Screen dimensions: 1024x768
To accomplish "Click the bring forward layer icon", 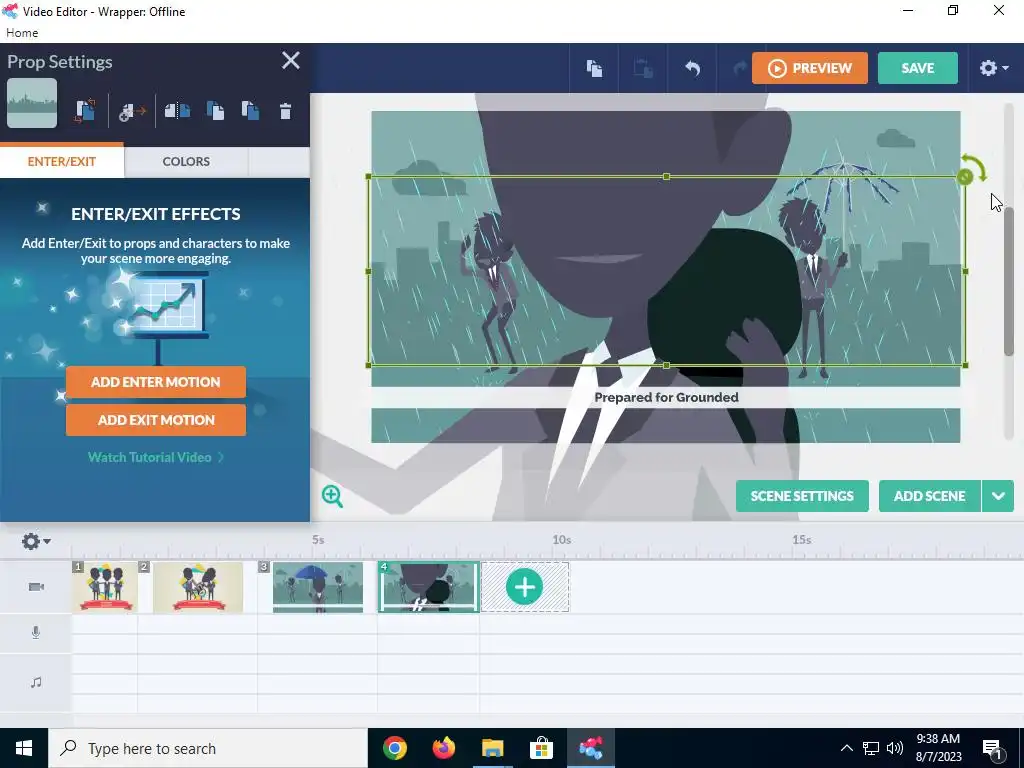I will pyautogui.click(x=215, y=110).
